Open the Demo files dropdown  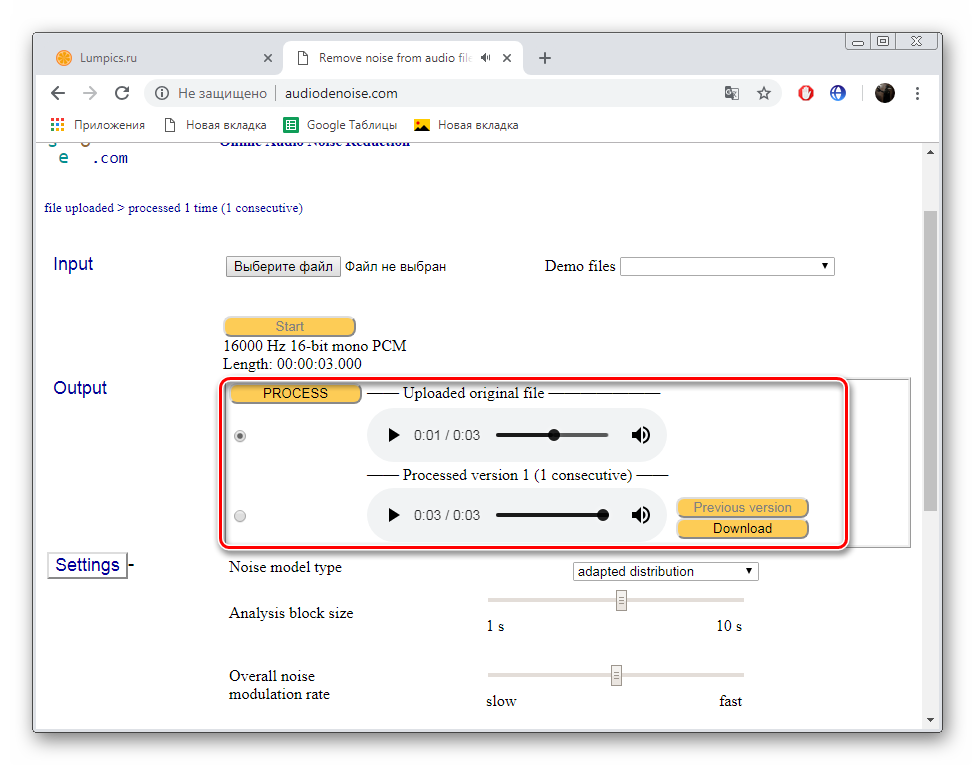point(726,266)
